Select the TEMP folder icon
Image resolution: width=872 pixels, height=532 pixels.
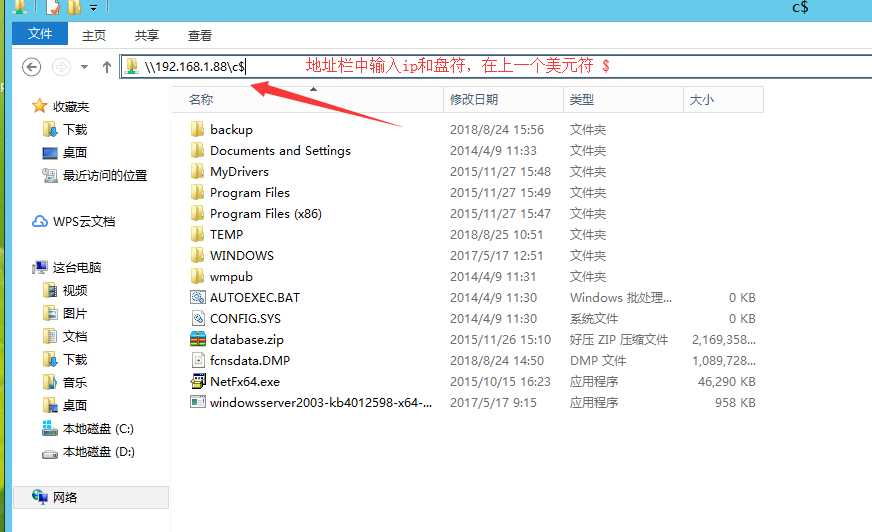(197, 234)
